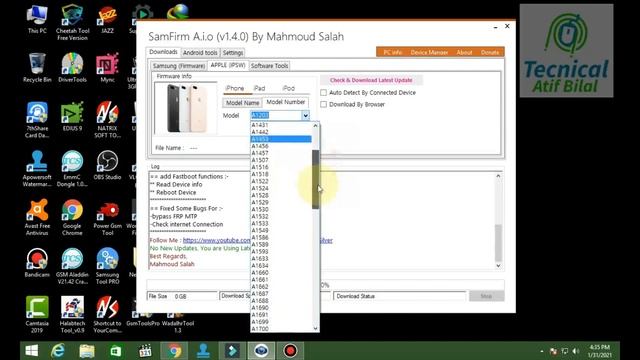
Task: Open Shortcut to YourCom desktop icon
Action: point(107,315)
